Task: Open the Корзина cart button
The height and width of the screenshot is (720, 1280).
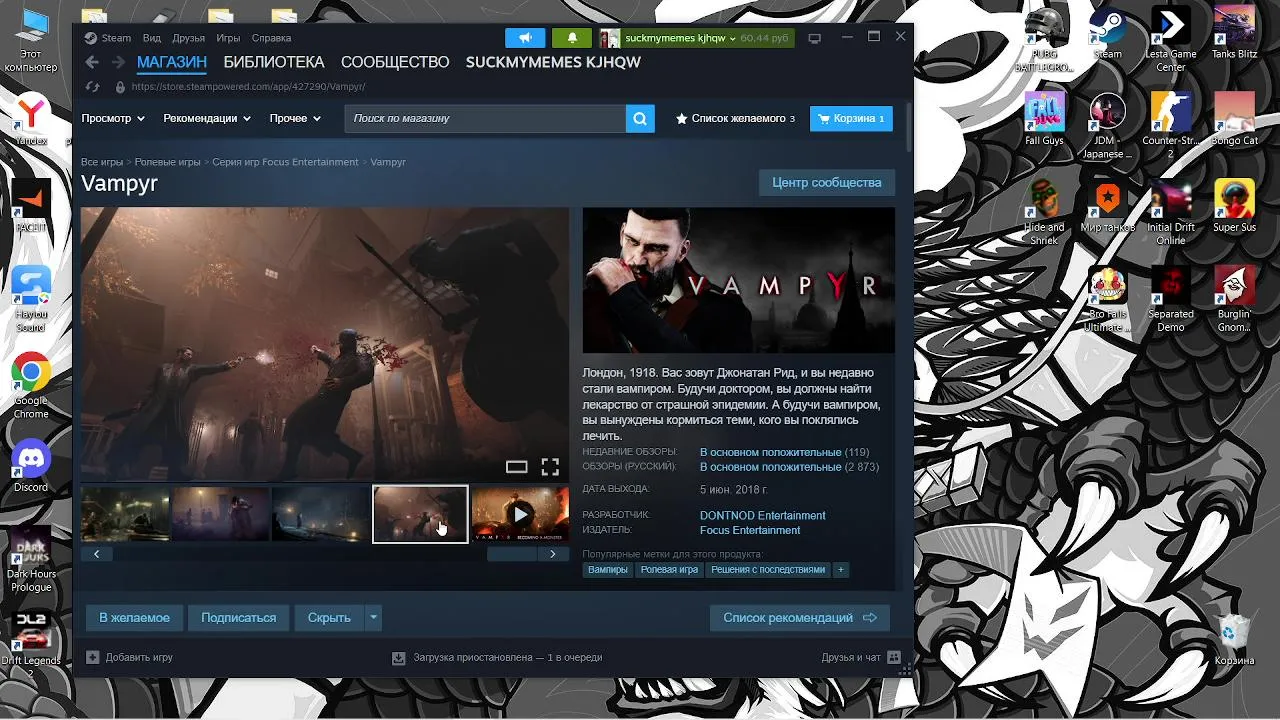Action: coord(851,118)
